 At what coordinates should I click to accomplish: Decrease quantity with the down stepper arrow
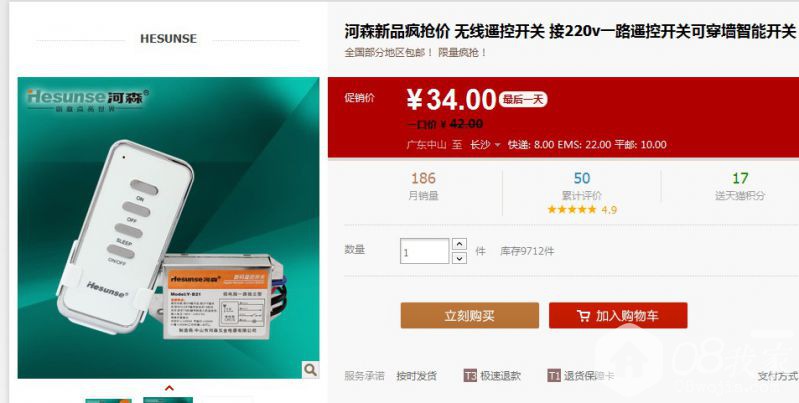[459, 258]
